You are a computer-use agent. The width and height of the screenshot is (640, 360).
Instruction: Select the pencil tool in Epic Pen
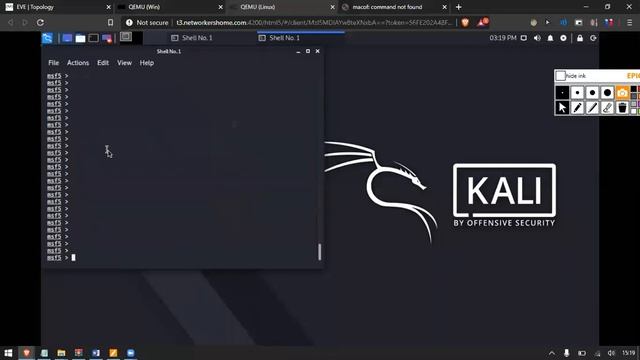pos(577,108)
